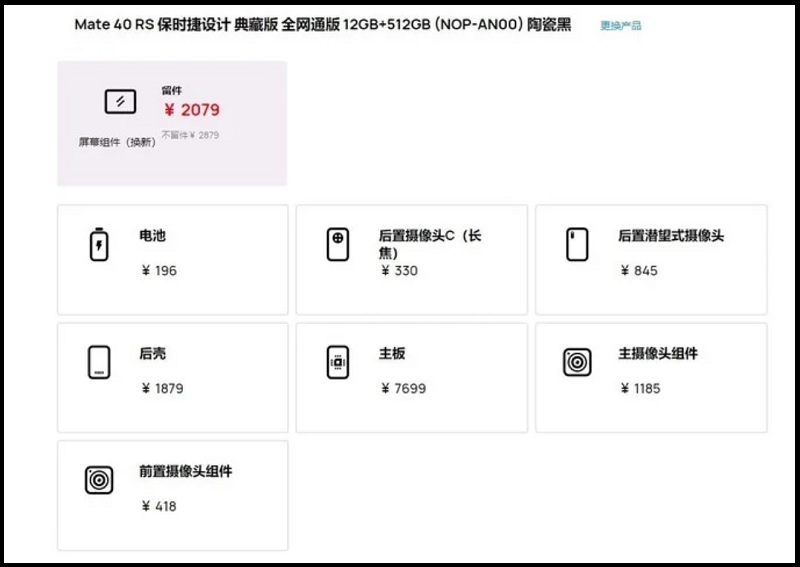
Task: Click the 前置摄像头组件 title
Action: click(x=186, y=472)
